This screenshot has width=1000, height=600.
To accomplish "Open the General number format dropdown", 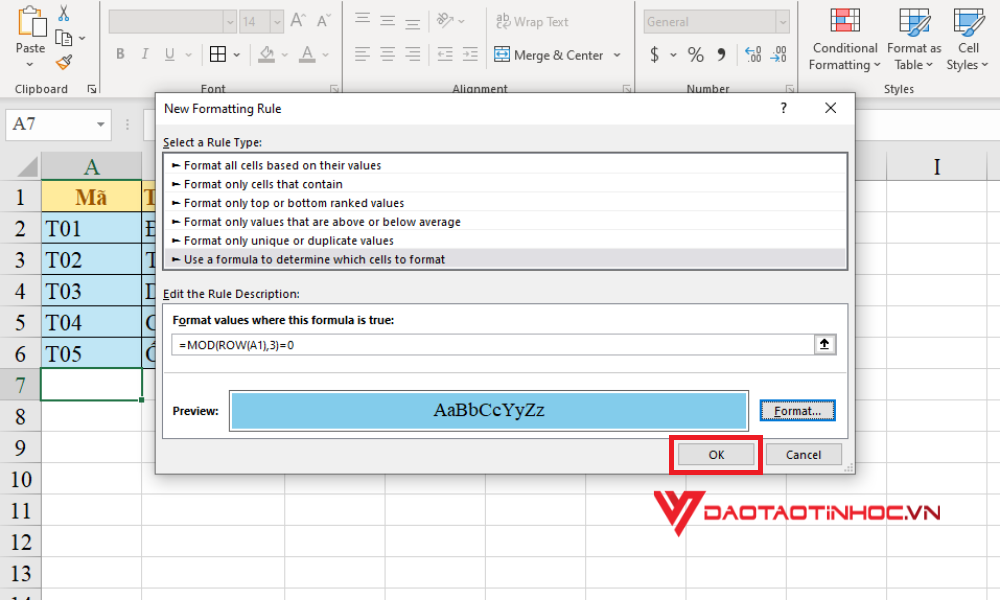I will point(783,22).
